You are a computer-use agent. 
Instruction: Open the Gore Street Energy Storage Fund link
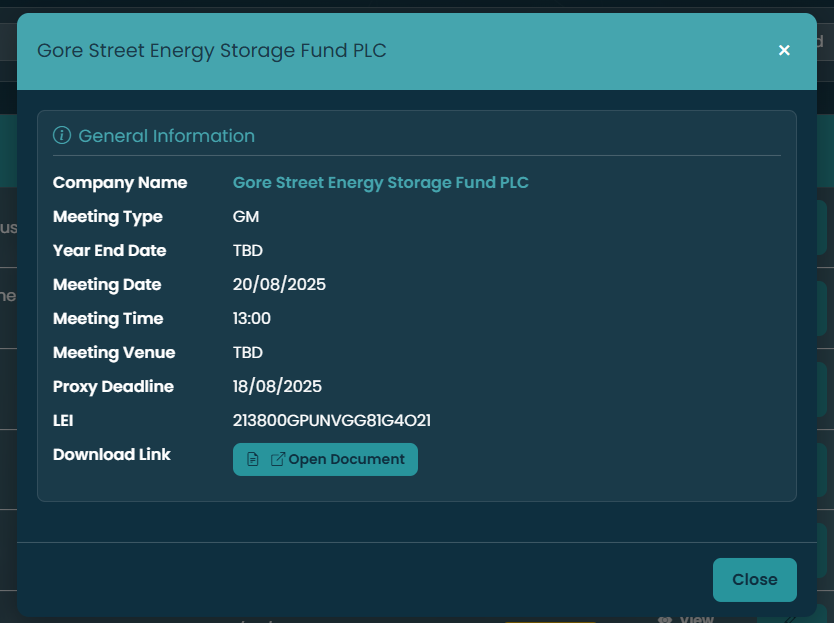[x=380, y=182]
